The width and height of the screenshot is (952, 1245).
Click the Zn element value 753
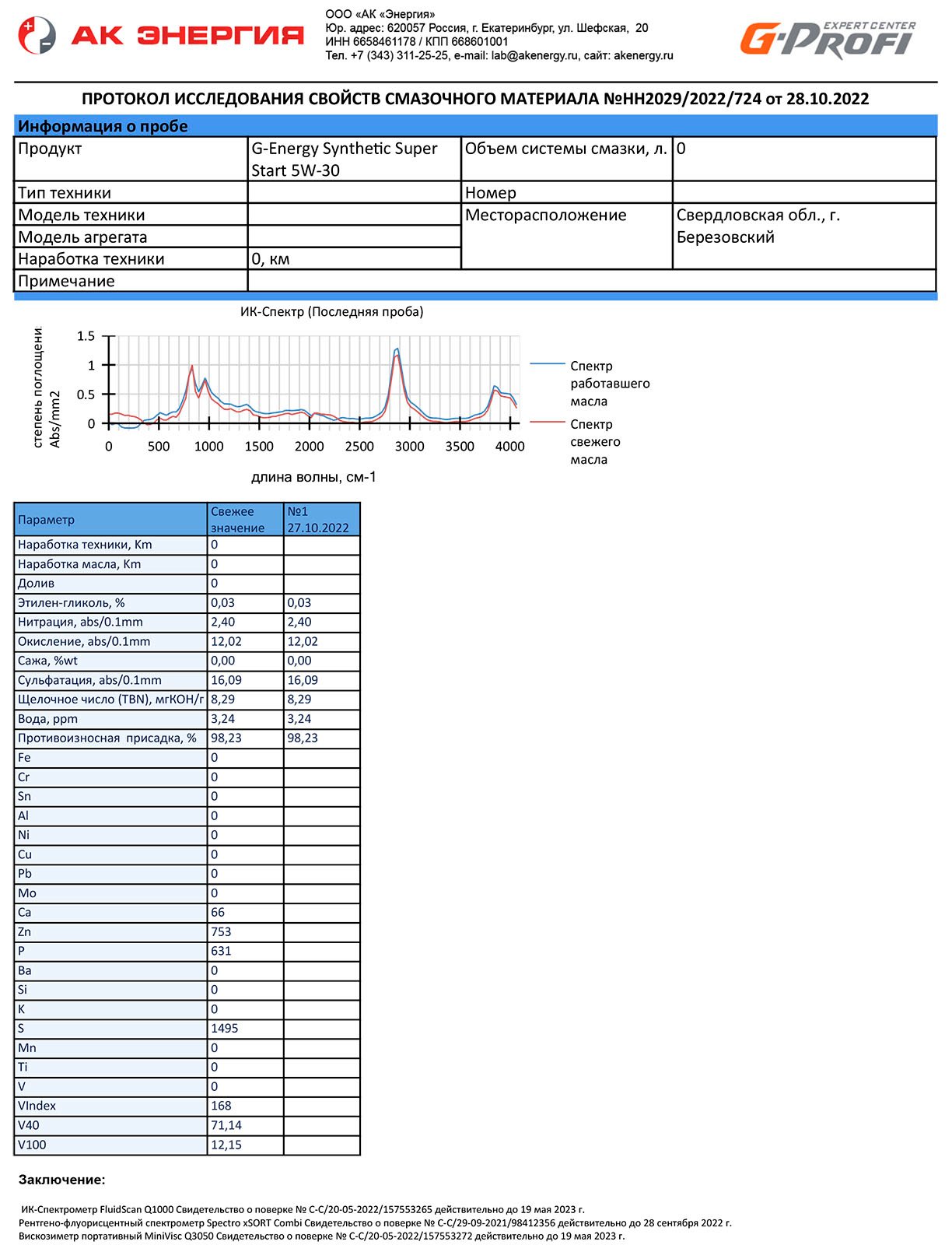245,931
